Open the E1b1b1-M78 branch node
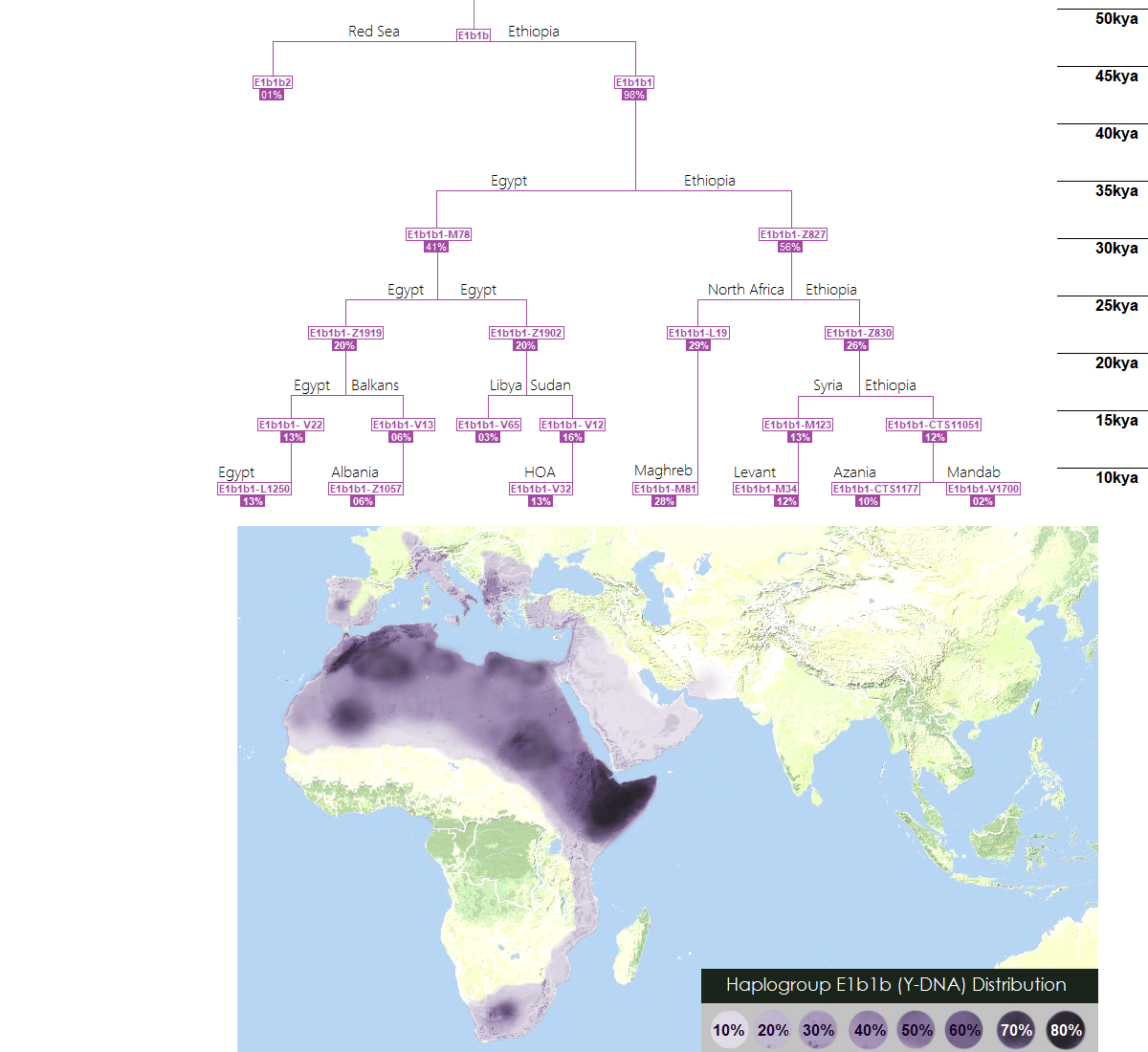This screenshot has width=1148, height=1052. click(x=438, y=234)
